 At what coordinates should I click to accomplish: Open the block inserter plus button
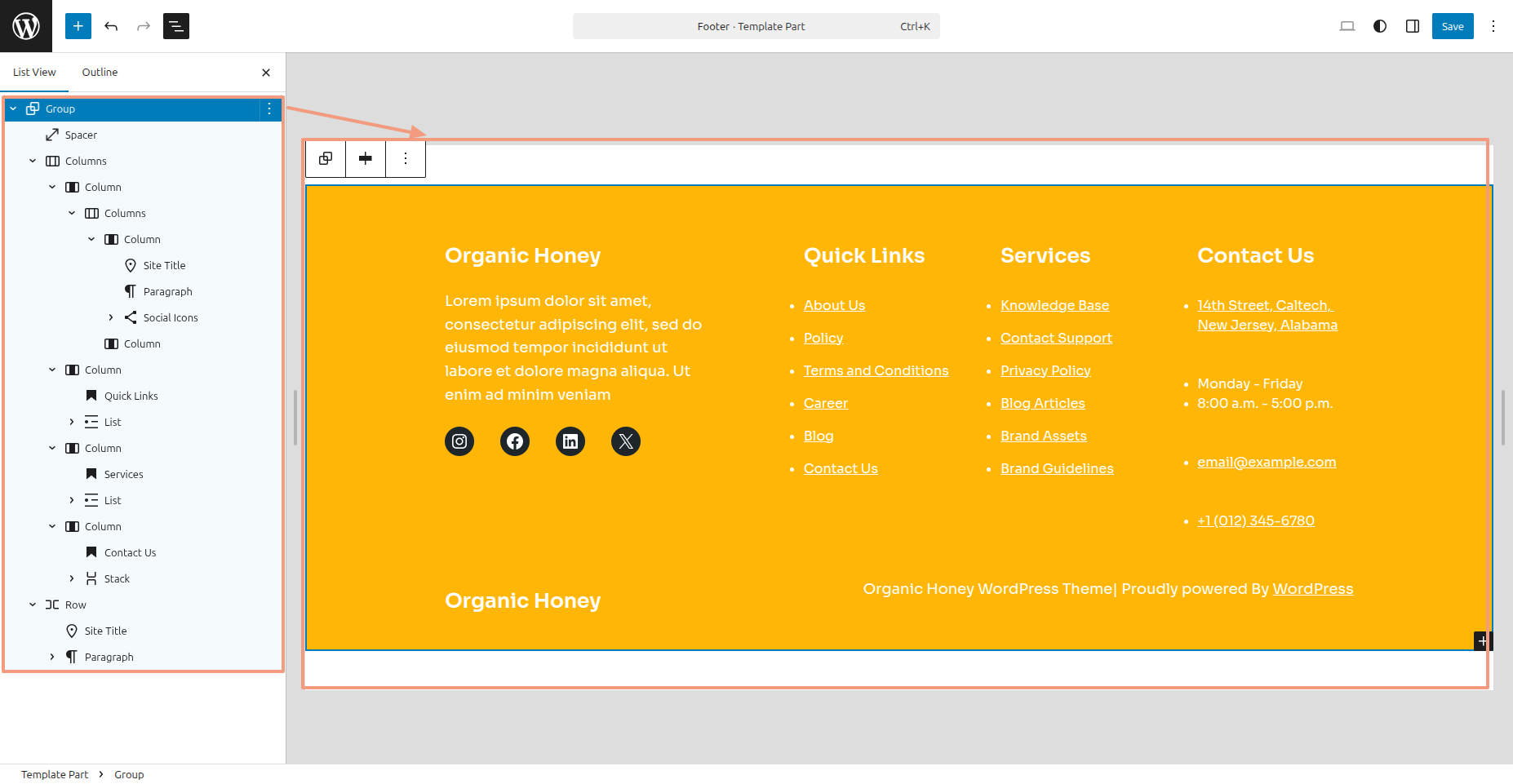(x=78, y=26)
